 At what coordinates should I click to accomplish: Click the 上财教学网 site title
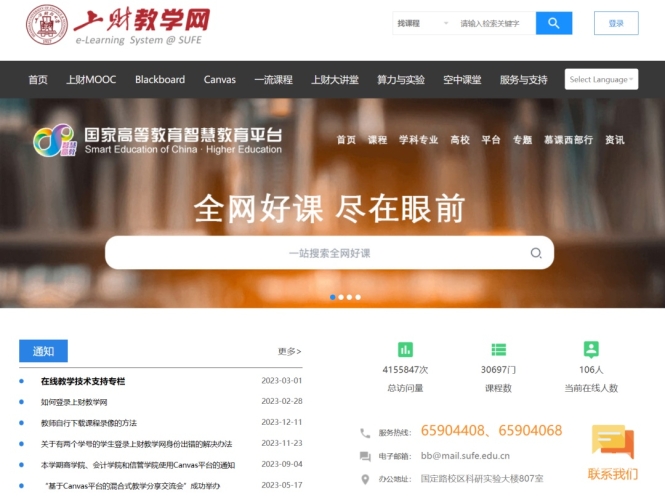pos(142,20)
